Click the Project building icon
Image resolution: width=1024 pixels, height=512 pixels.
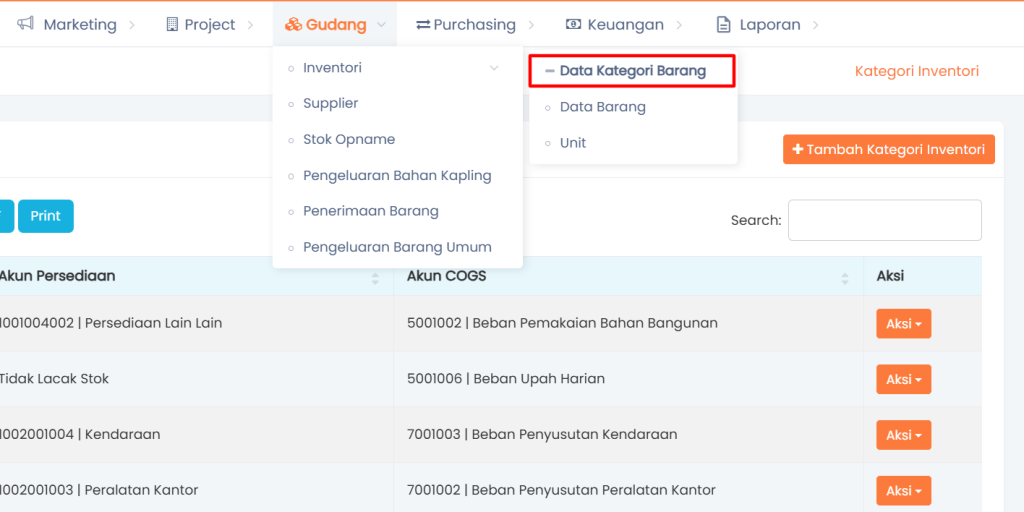[x=172, y=24]
